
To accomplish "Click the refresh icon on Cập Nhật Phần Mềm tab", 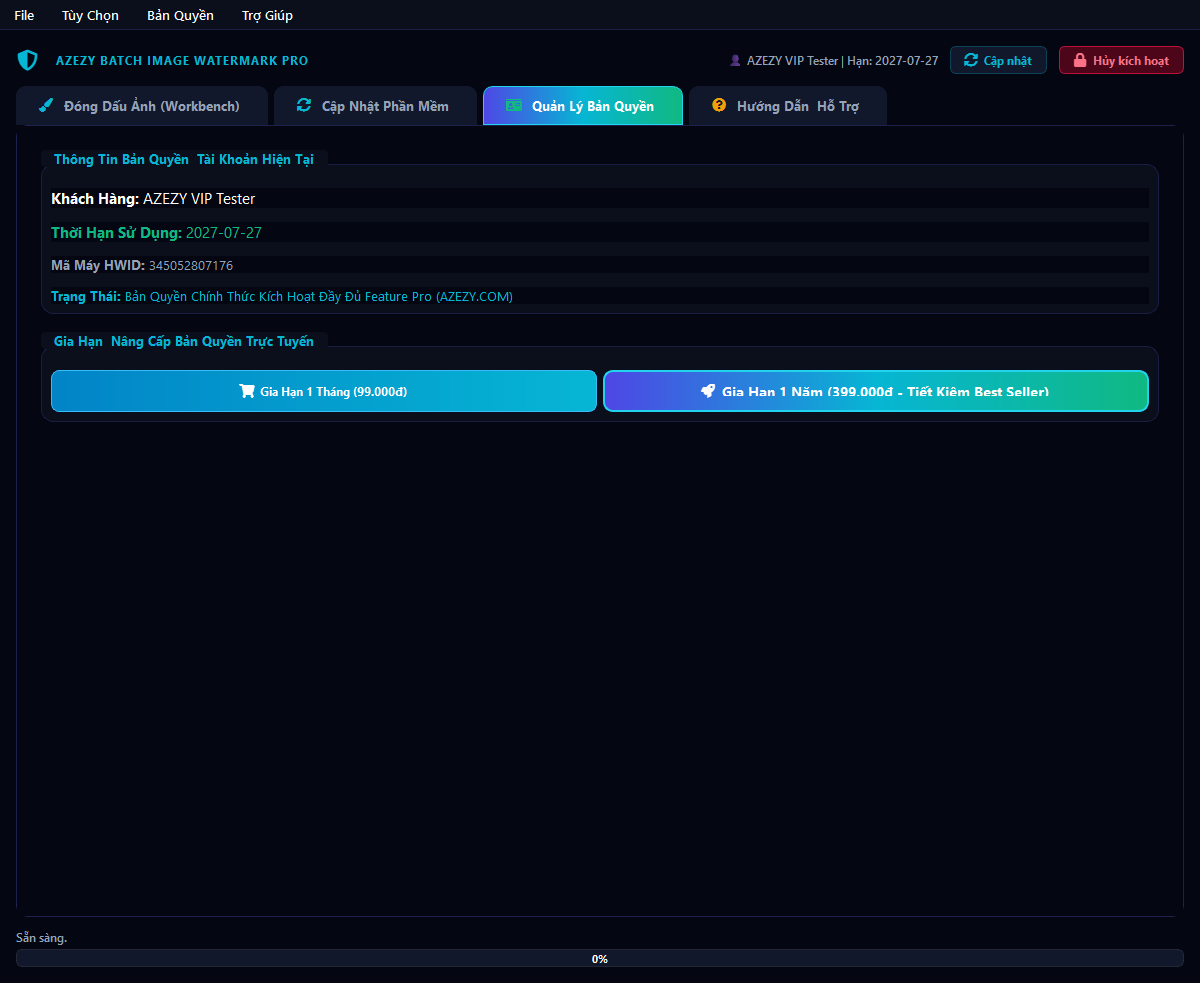I will [x=304, y=105].
